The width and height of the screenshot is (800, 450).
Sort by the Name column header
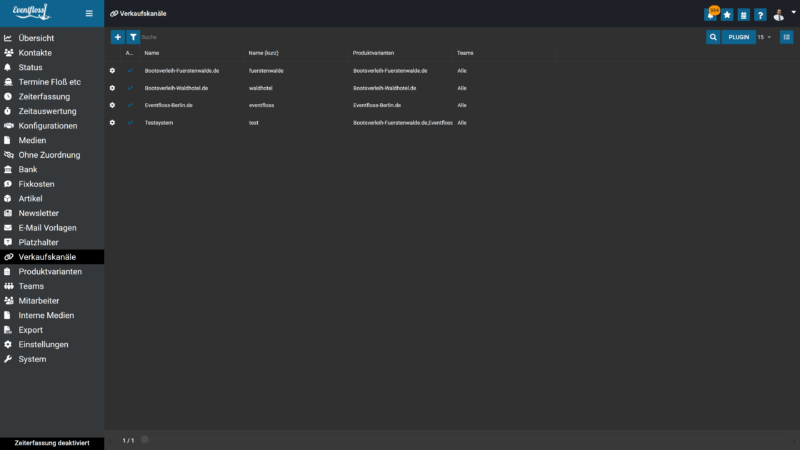(x=152, y=53)
